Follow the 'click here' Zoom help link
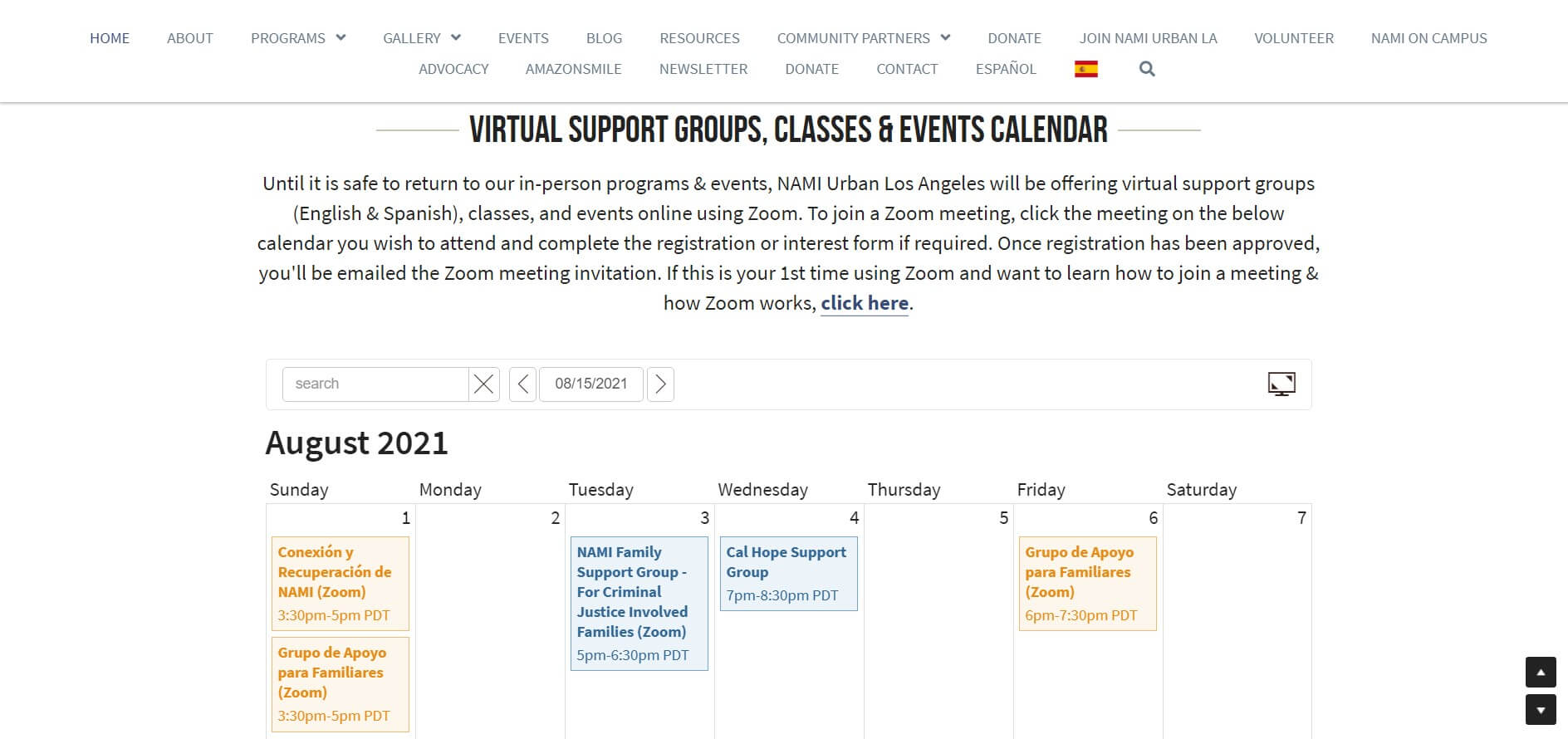 (865, 303)
